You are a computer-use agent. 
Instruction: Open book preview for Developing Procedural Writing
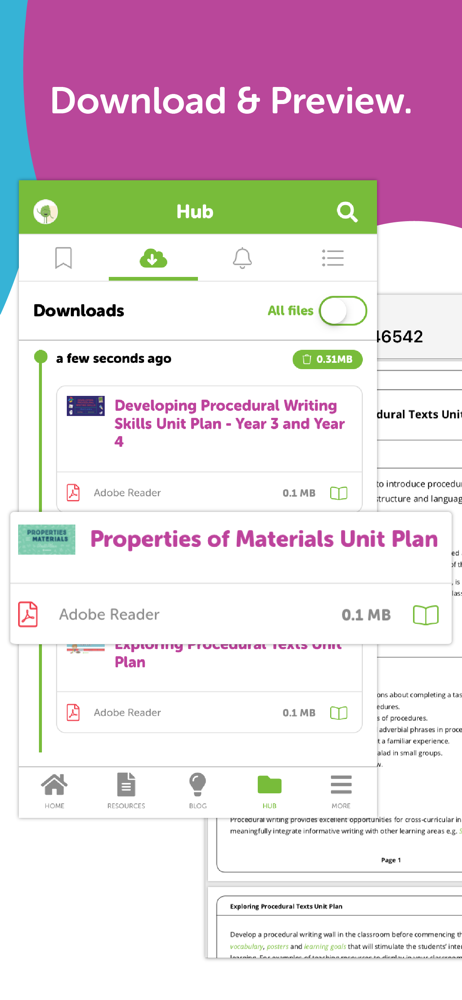(x=339, y=493)
